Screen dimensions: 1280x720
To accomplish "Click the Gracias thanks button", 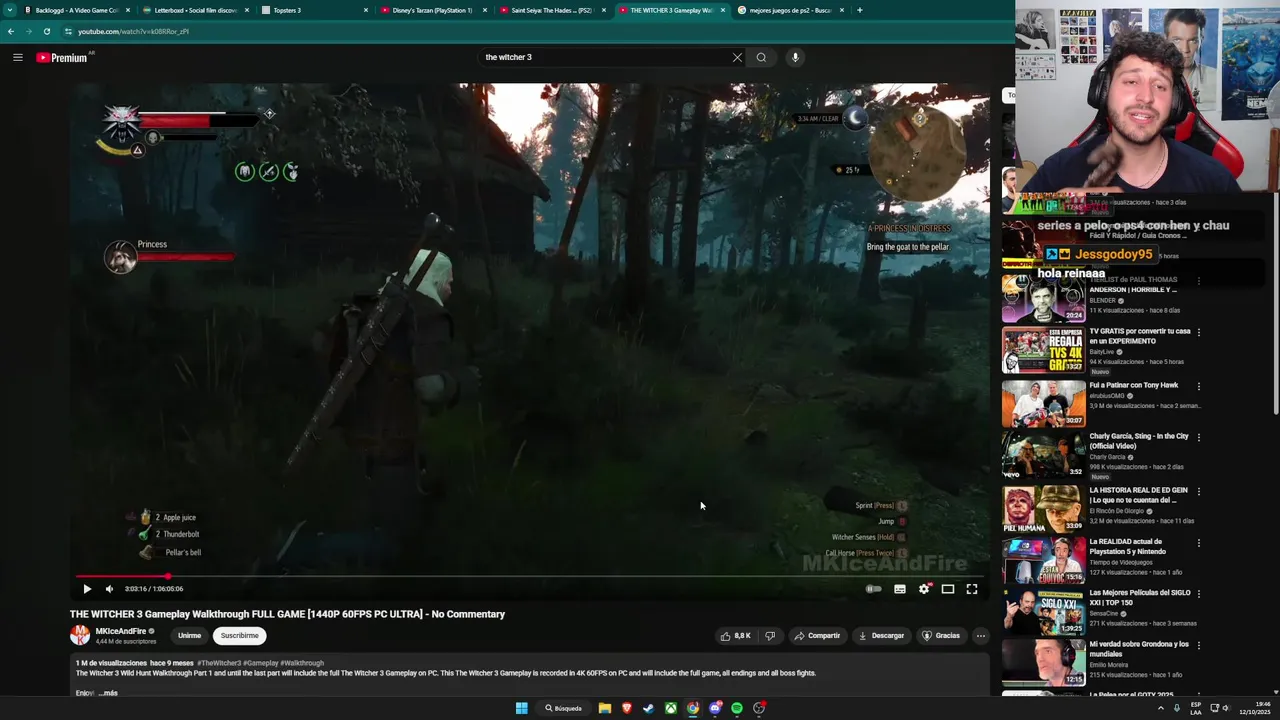I will coord(940,635).
